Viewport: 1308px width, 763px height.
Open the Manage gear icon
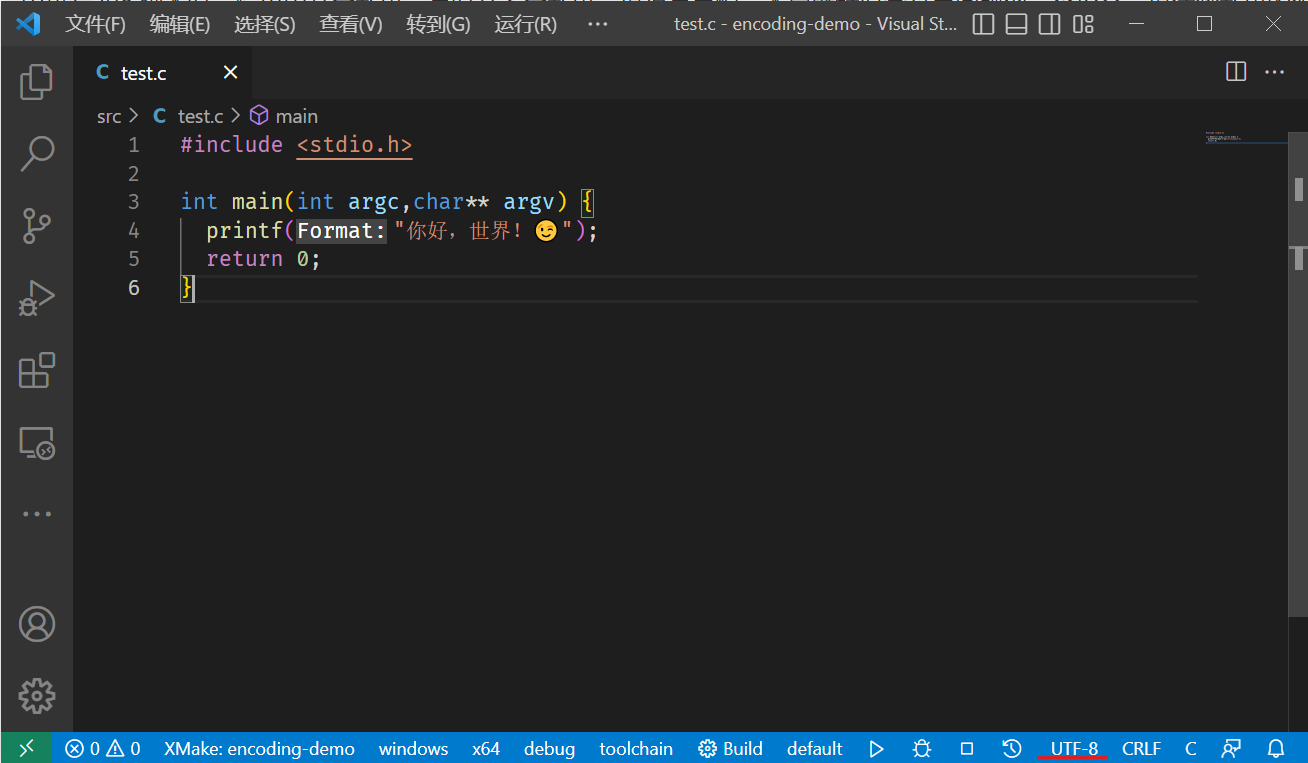pyautogui.click(x=37, y=695)
